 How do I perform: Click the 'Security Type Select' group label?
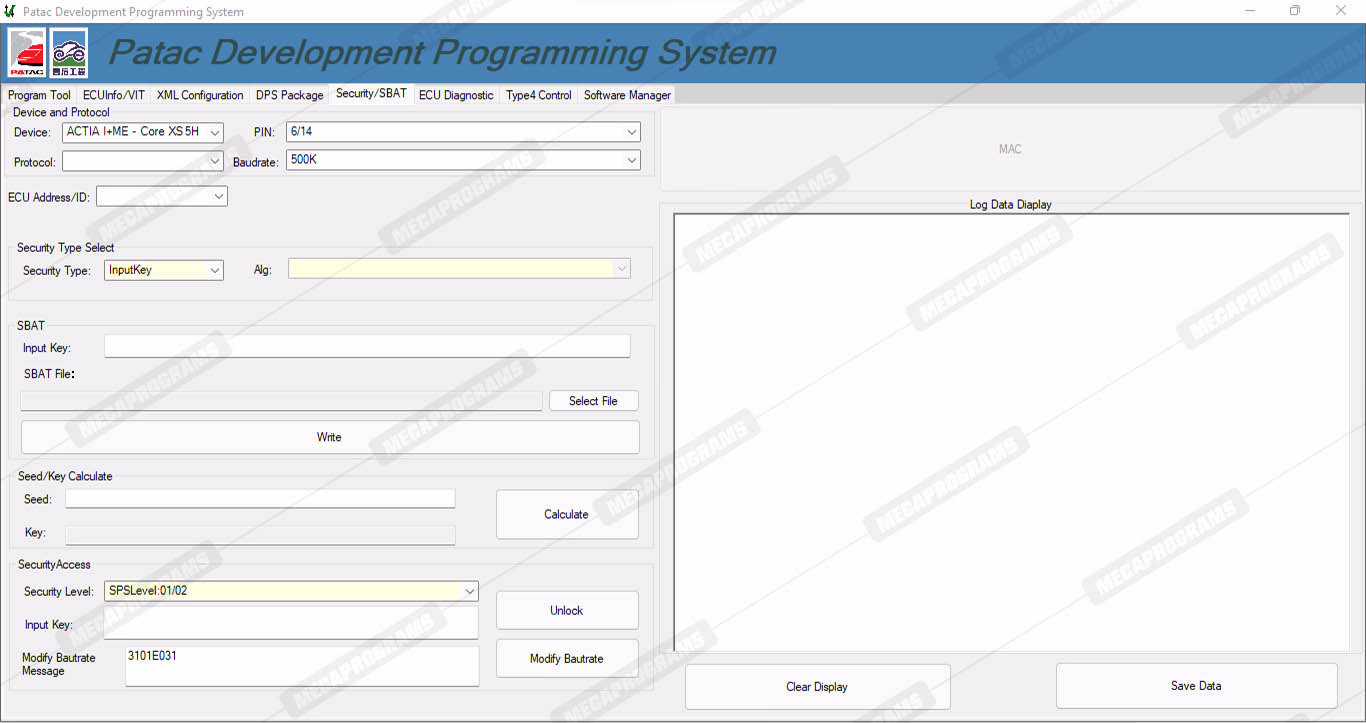point(66,248)
